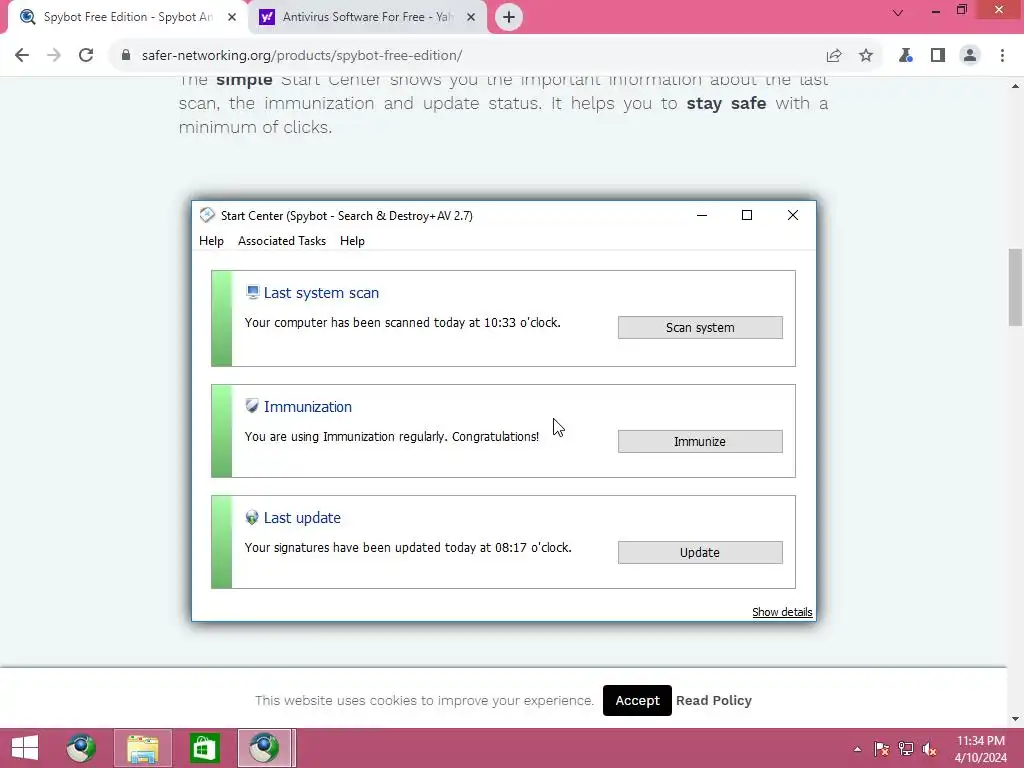
Task: Open the Read Policy link
Action: pos(714,700)
